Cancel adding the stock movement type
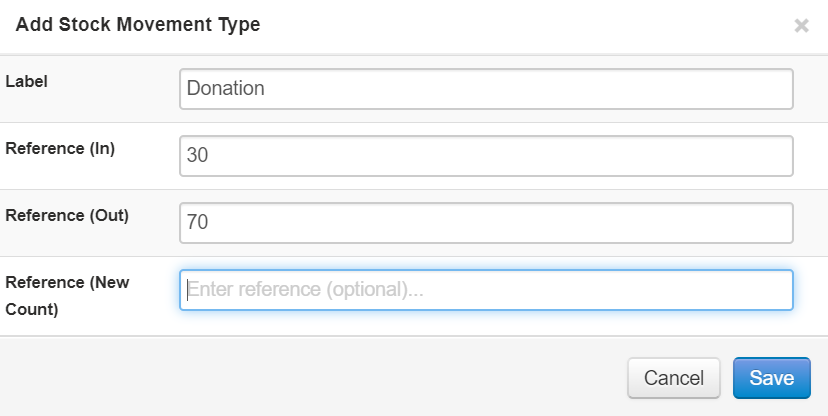 (673, 378)
